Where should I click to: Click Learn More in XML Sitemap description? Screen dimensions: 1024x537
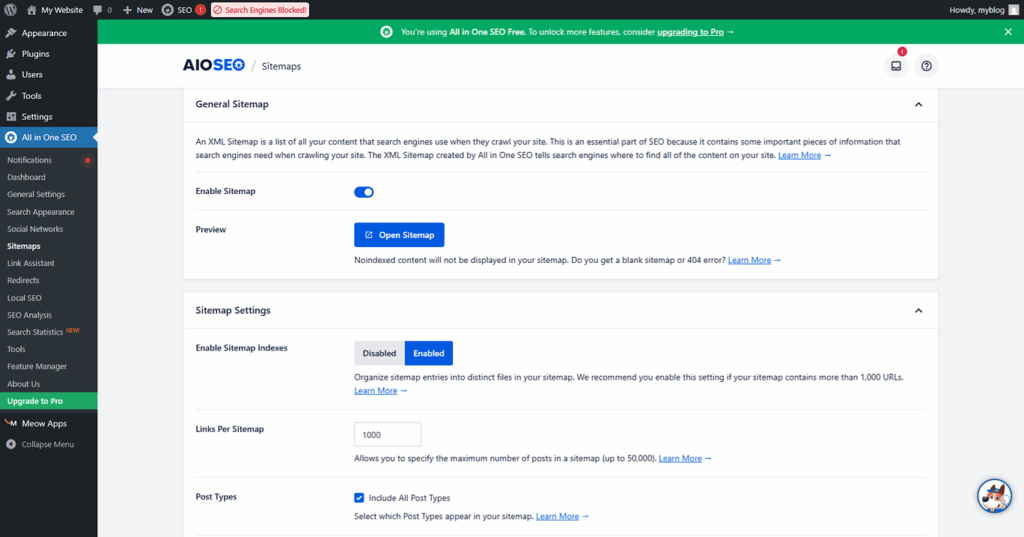[799, 155]
